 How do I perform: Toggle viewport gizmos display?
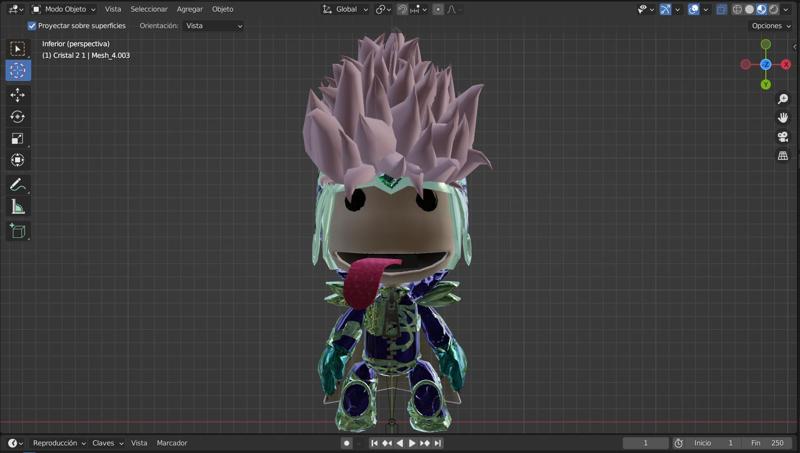click(x=665, y=9)
